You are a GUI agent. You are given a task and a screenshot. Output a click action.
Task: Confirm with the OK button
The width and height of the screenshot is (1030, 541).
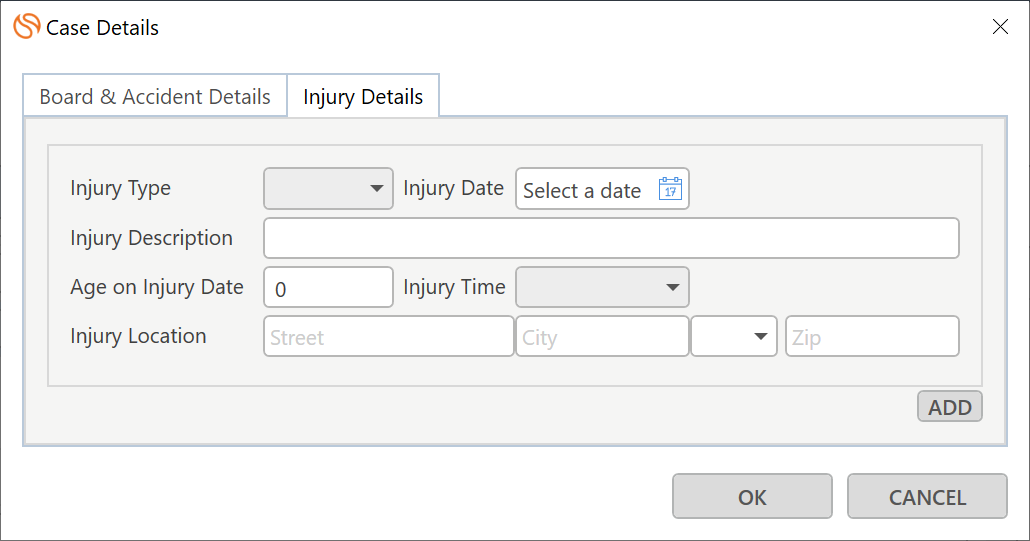[x=752, y=496]
